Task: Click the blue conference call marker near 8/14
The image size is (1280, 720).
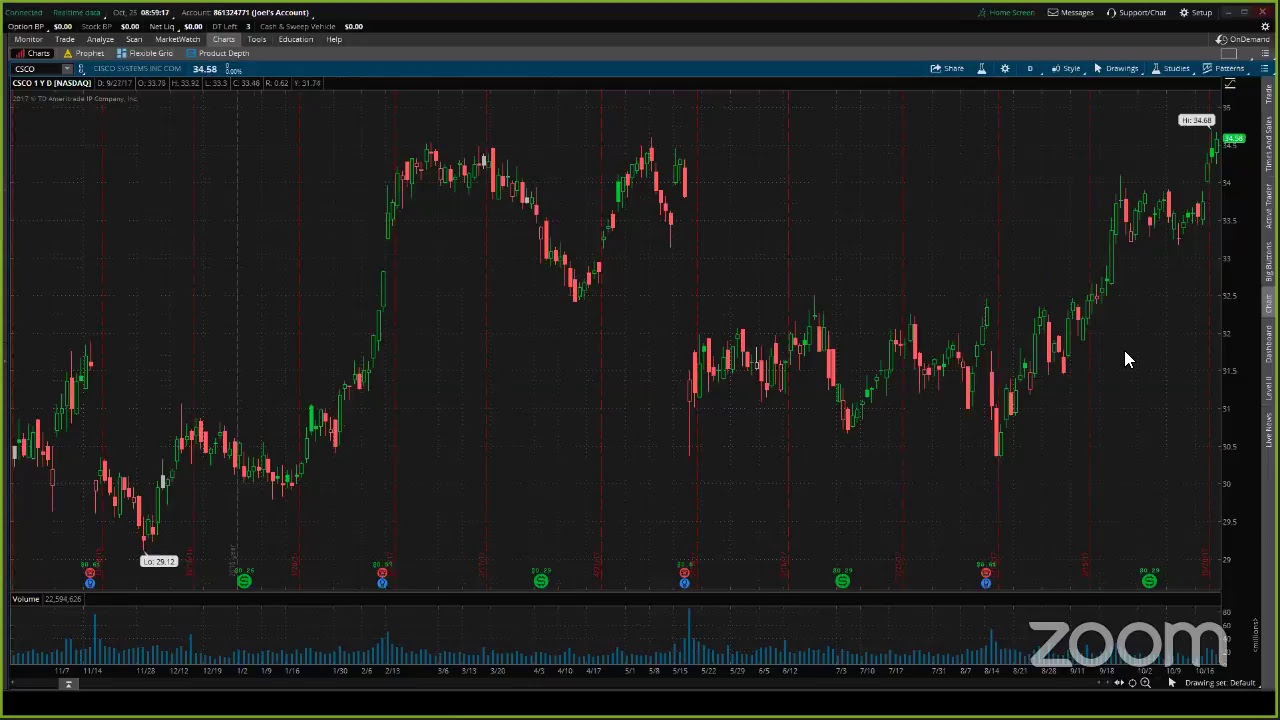Action: pos(986,583)
